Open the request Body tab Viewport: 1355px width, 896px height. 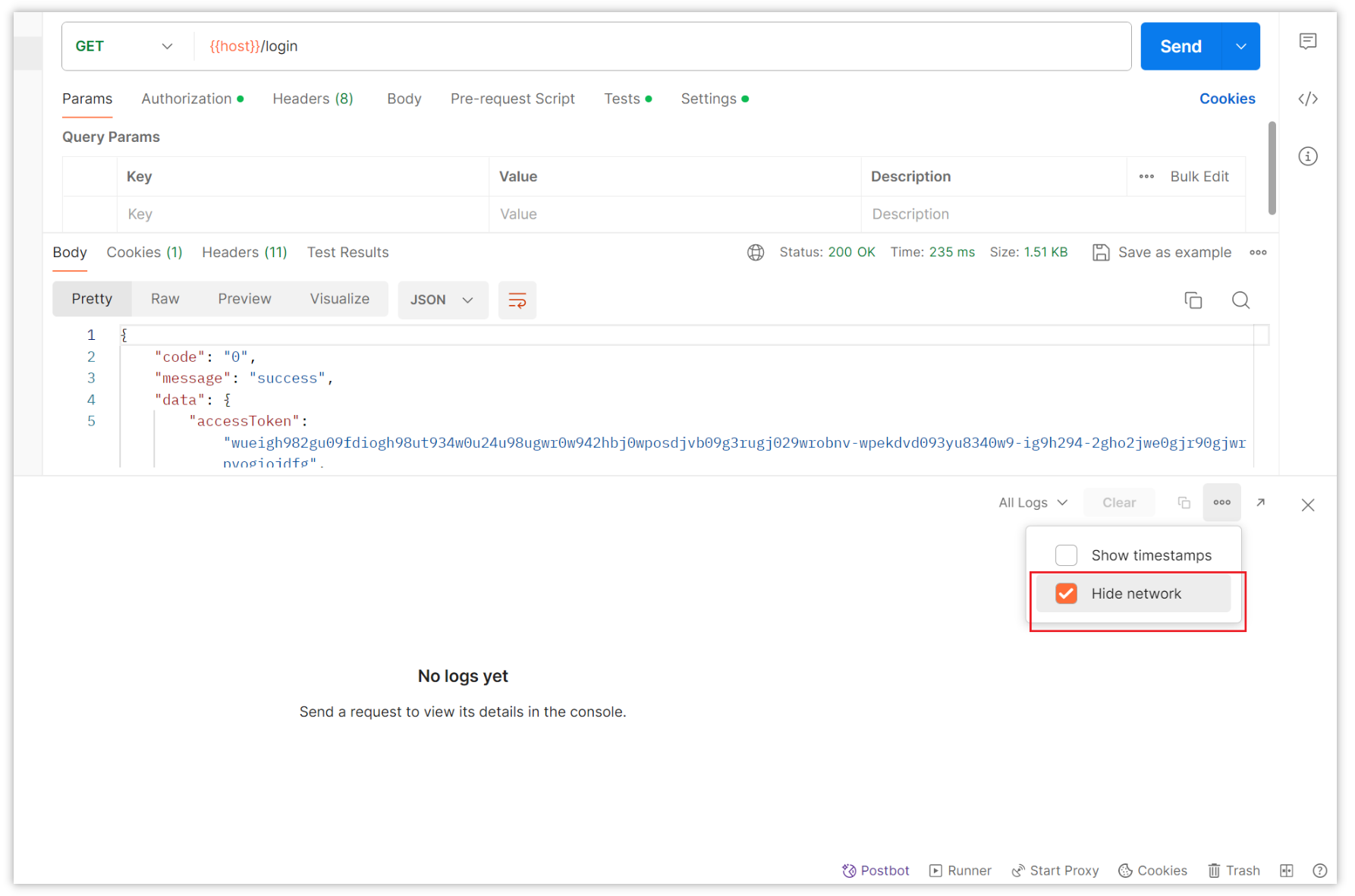[404, 99]
